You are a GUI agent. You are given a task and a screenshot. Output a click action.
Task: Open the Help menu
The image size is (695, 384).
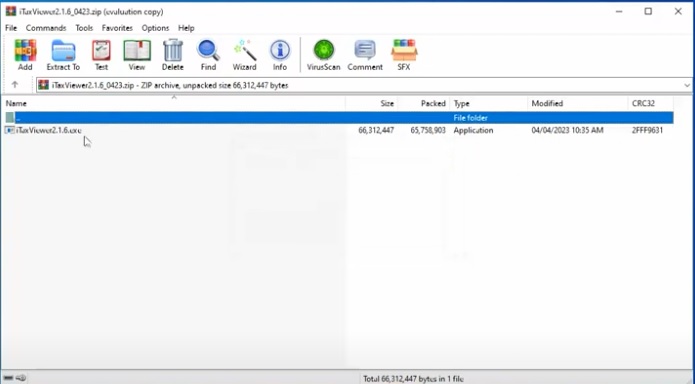186,28
